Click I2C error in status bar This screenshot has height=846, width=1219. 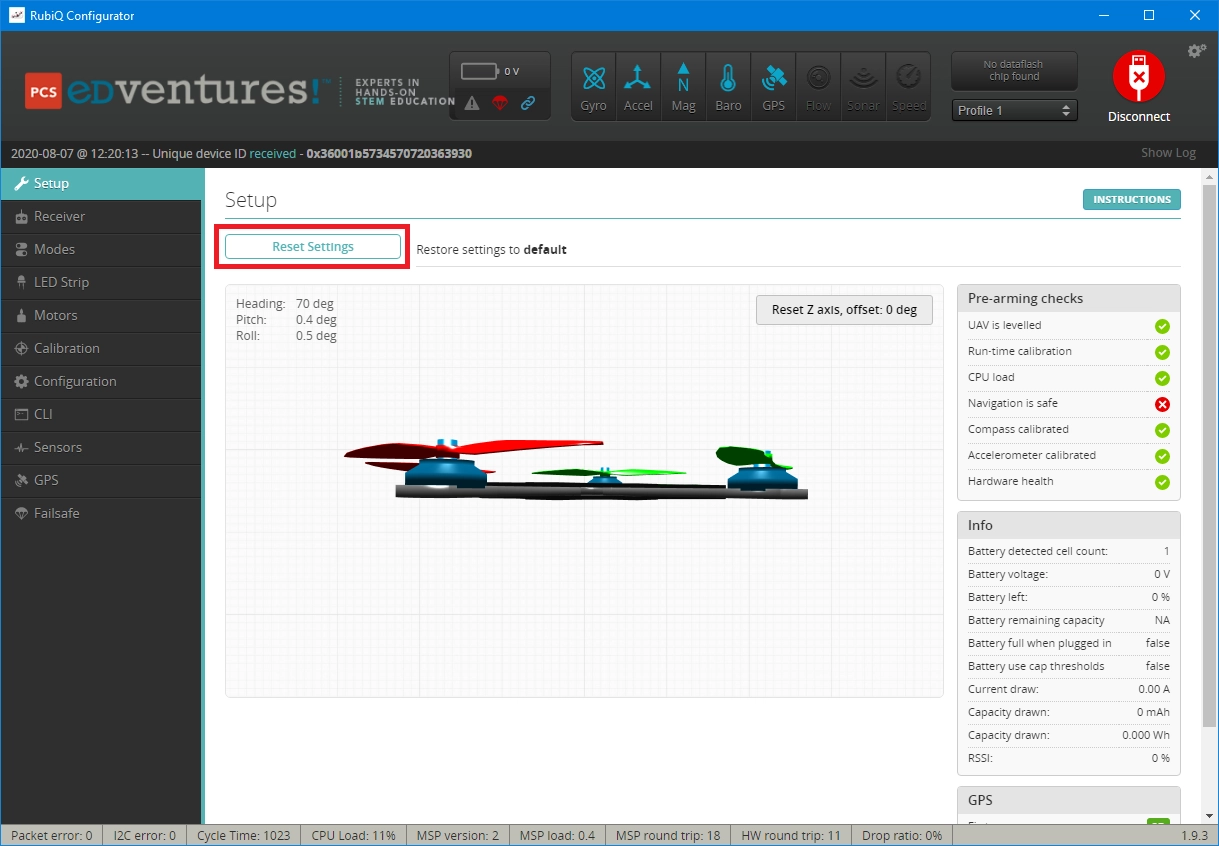click(x=144, y=835)
